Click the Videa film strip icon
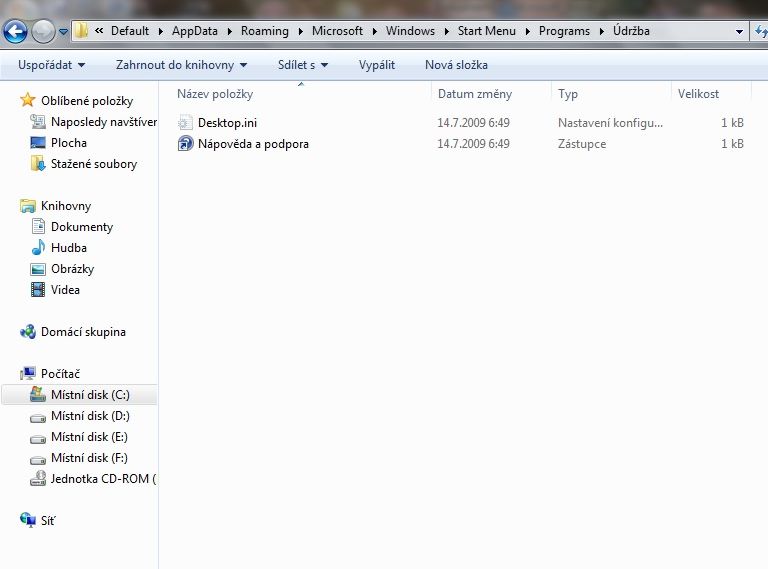Image resolution: width=768 pixels, height=569 pixels. tap(38, 289)
